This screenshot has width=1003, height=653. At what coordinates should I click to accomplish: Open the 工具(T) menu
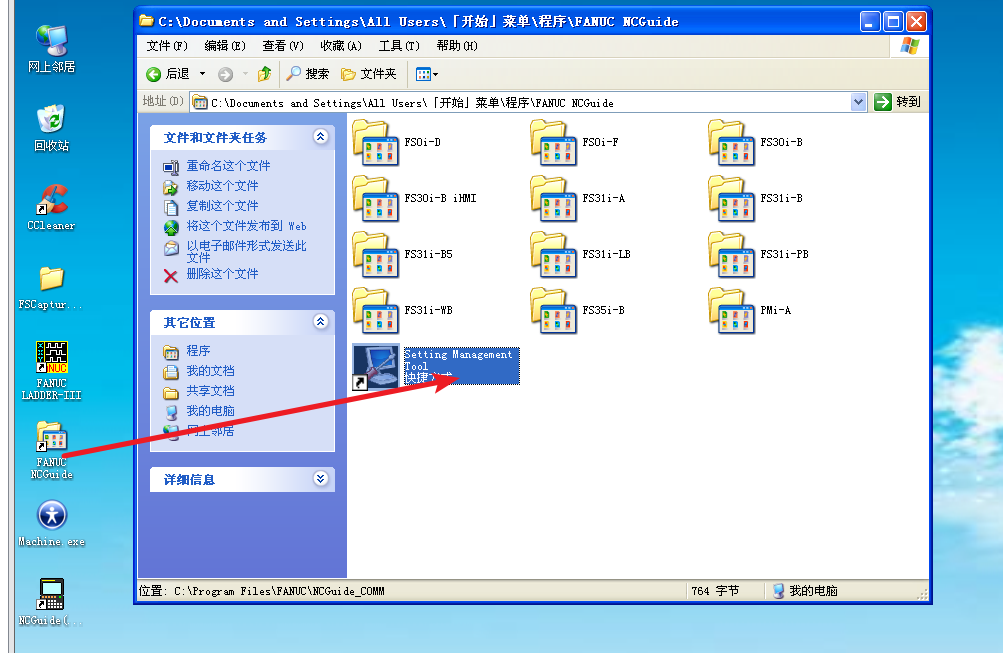tap(399, 46)
